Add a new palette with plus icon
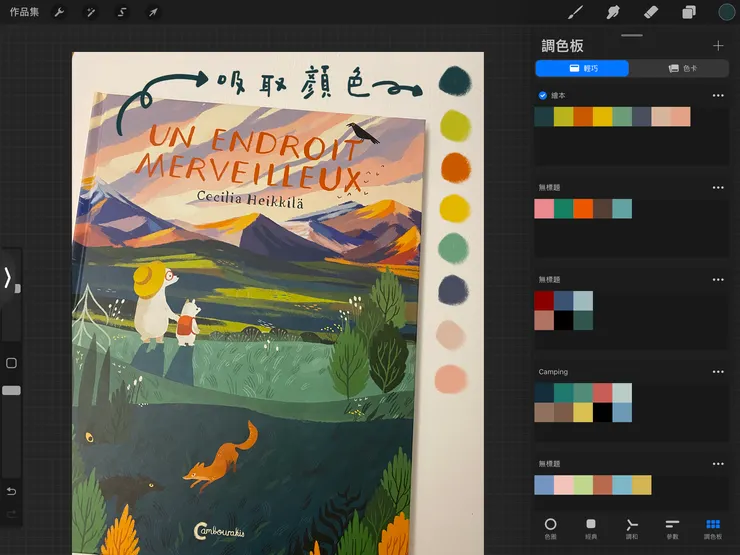 (718, 46)
